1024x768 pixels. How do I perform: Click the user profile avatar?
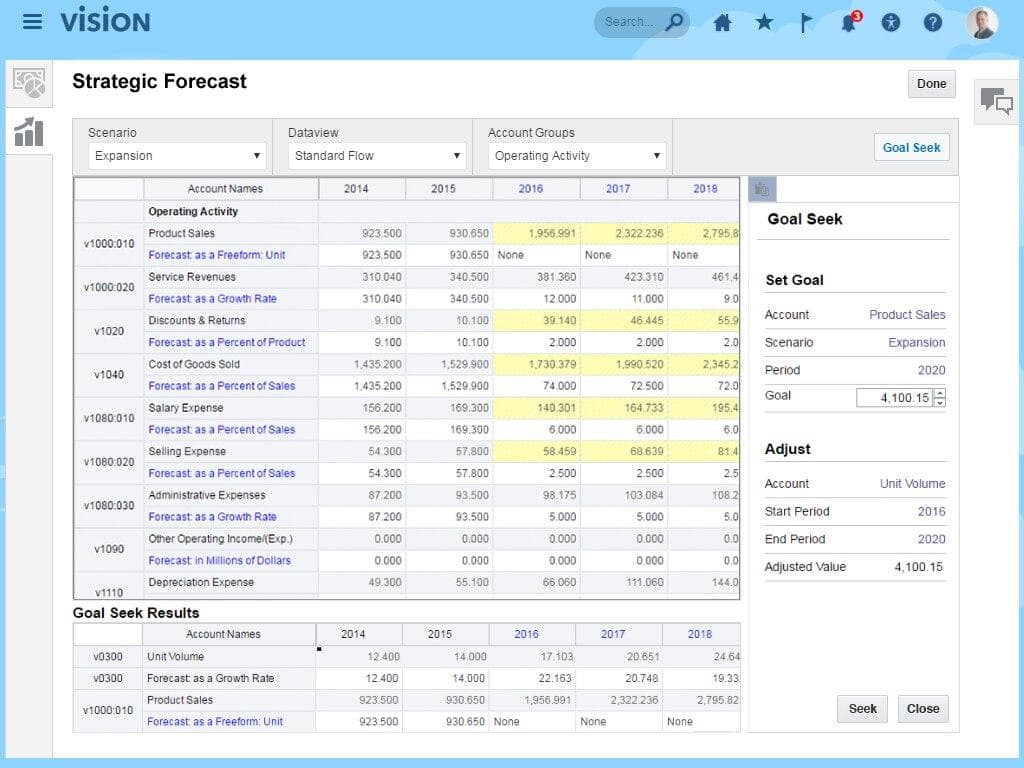(x=981, y=21)
